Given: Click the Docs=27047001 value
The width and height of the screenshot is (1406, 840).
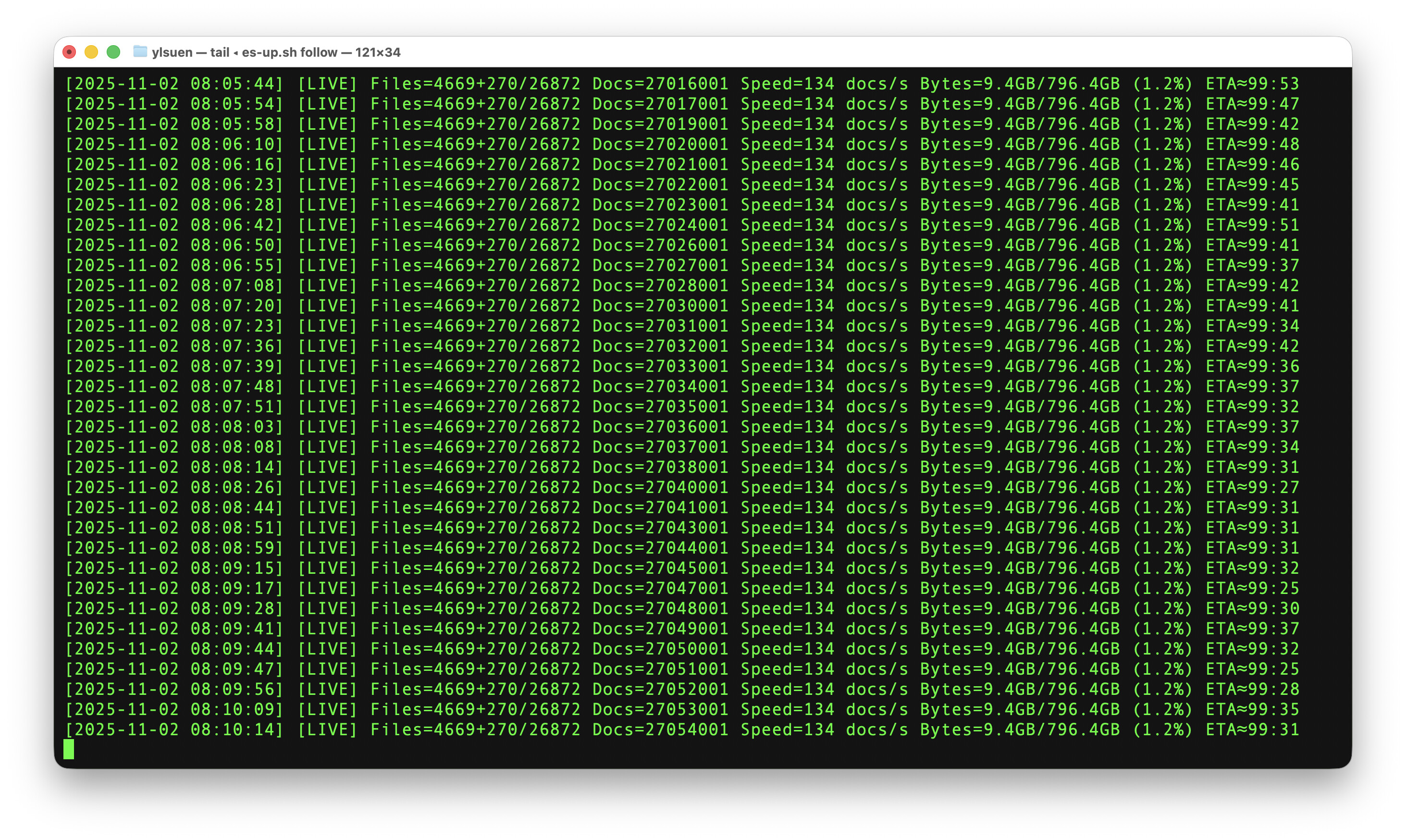Looking at the screenshot, I should tap(660, 589).
